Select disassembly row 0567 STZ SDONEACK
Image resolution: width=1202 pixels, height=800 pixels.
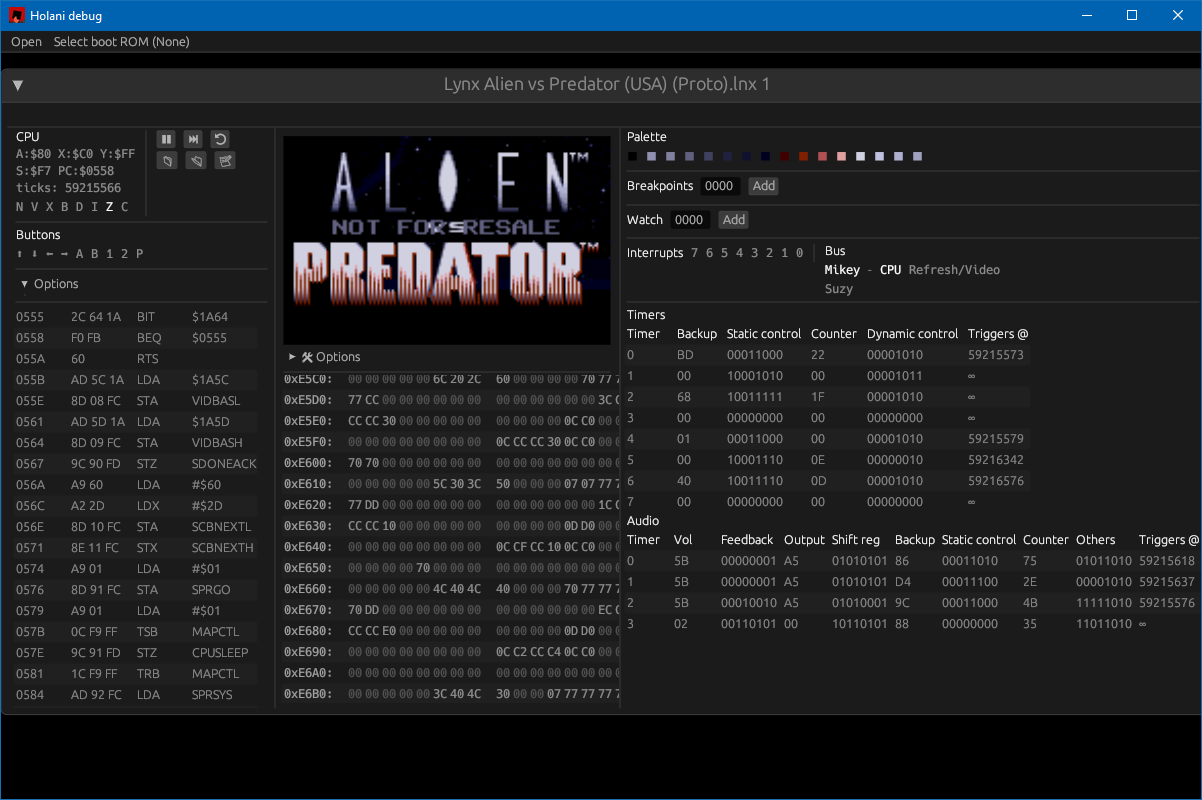(x=136, y=464)
